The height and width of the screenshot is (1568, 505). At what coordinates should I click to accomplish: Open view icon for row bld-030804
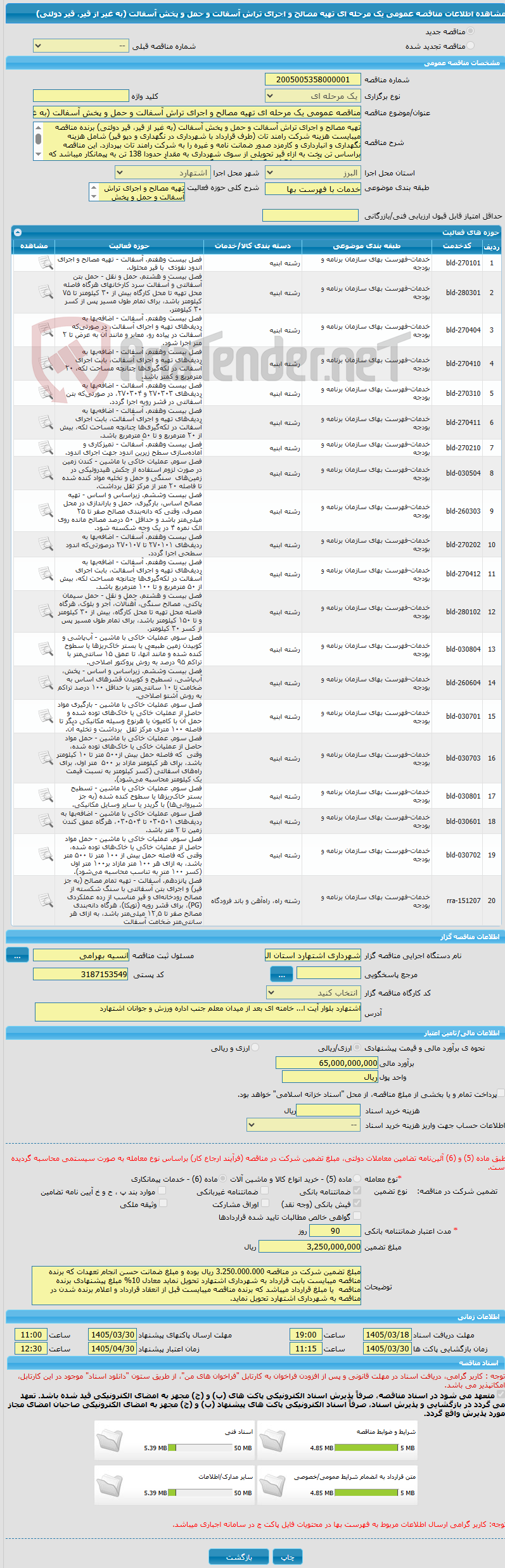(46, 649)
